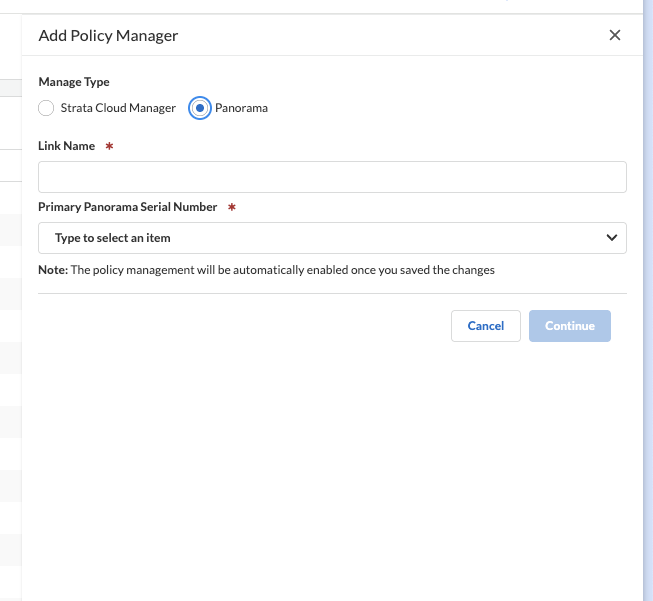Click the red asterisk beside Link Name

tap(109, 146)
